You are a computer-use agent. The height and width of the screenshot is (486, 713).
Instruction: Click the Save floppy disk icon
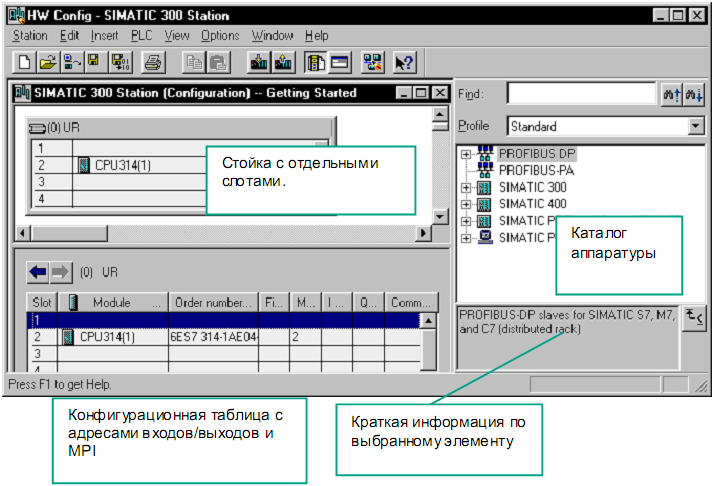[x=94, y=62]
